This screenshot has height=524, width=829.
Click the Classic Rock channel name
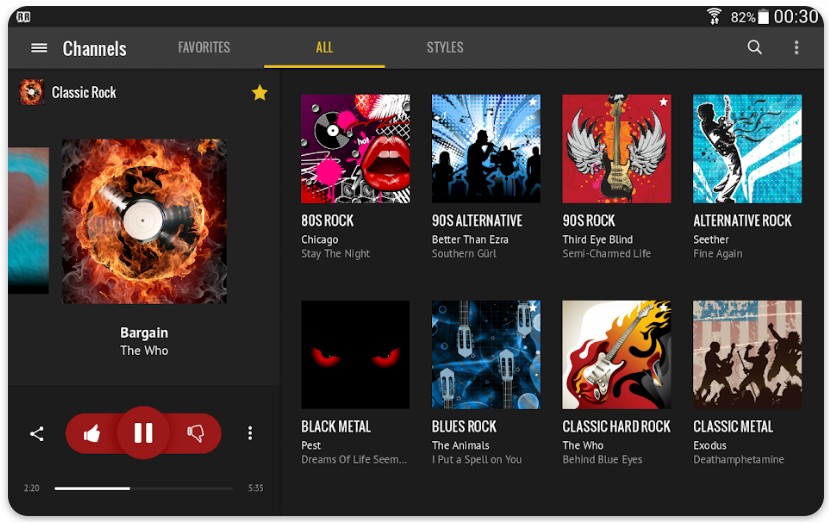84,93
